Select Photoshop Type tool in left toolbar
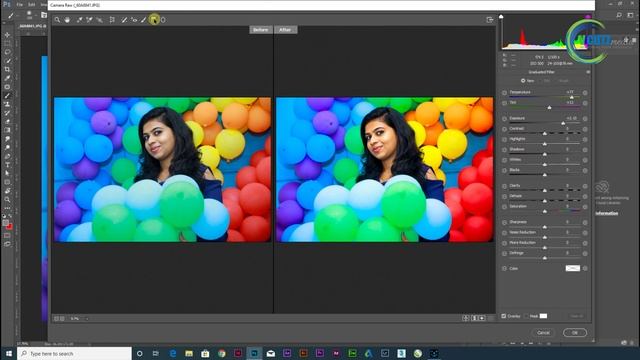This screenshot has width=640, height=360. coord(7,165)
